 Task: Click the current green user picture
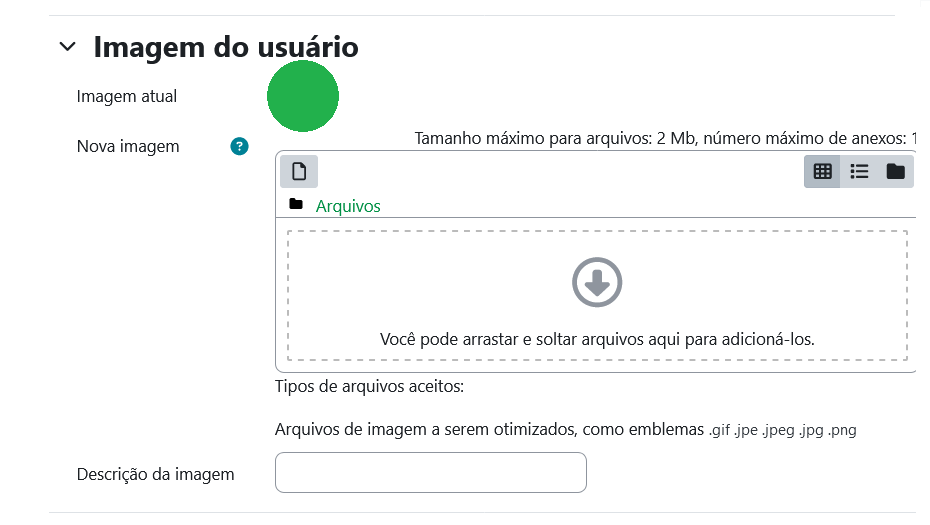(303, 96)
